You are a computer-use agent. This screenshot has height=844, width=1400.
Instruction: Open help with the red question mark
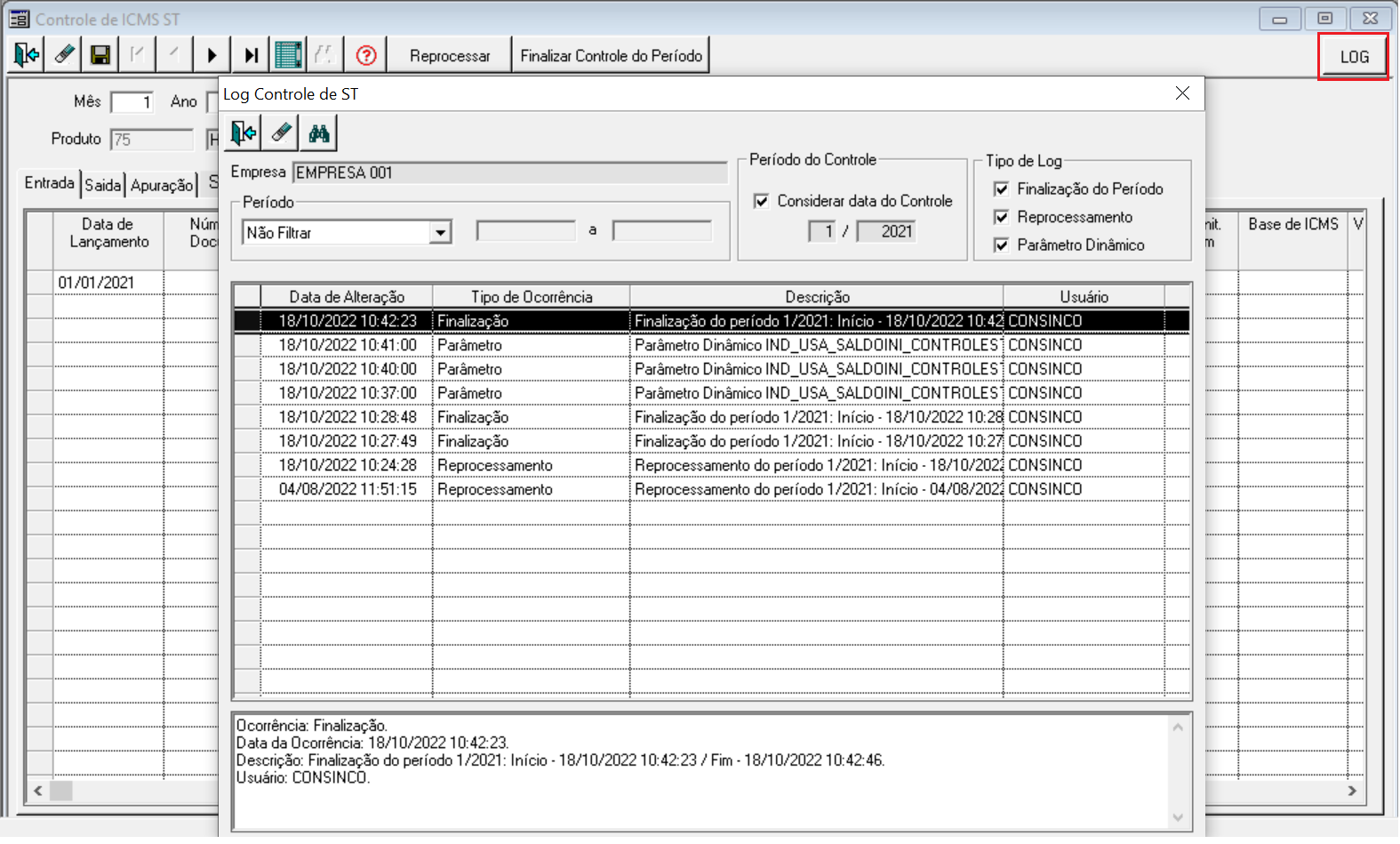[x=366, y=55]
